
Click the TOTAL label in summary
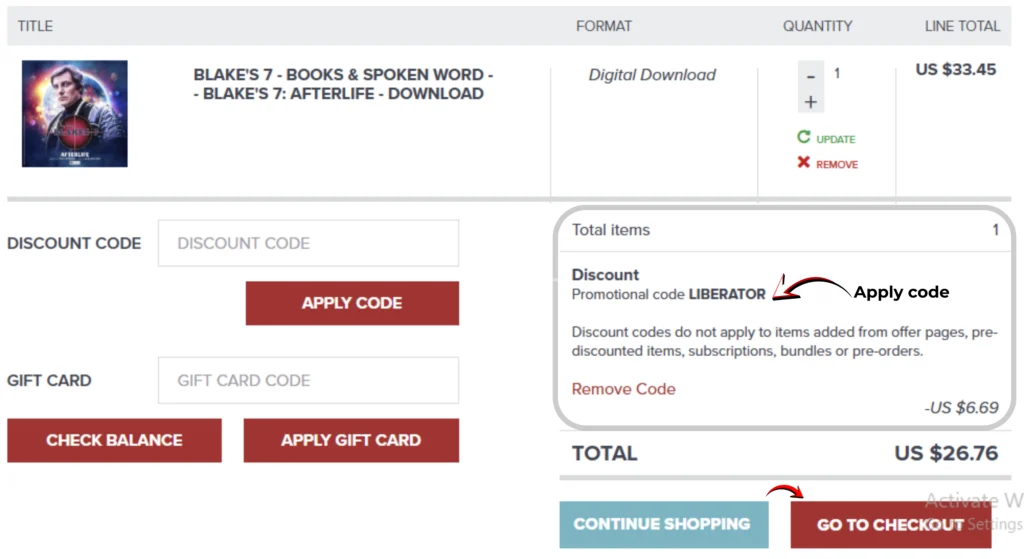tap(605, 453)
